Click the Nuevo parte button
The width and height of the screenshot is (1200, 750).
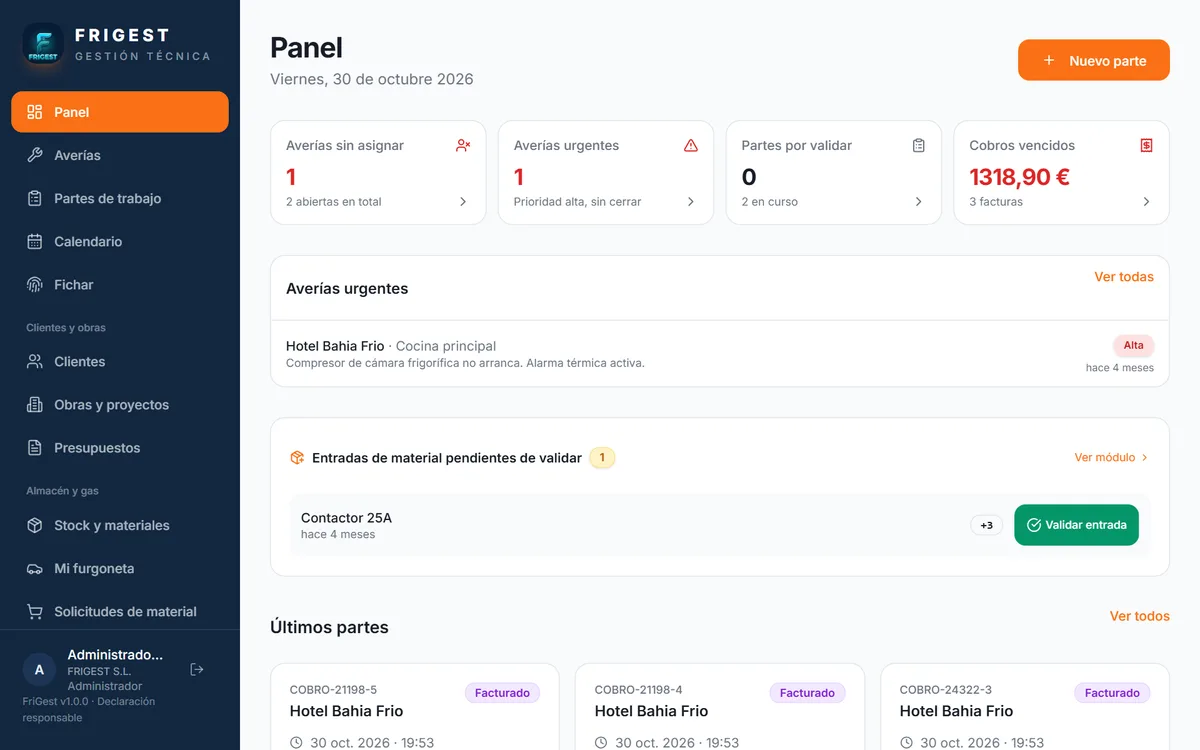point(1094,60)
